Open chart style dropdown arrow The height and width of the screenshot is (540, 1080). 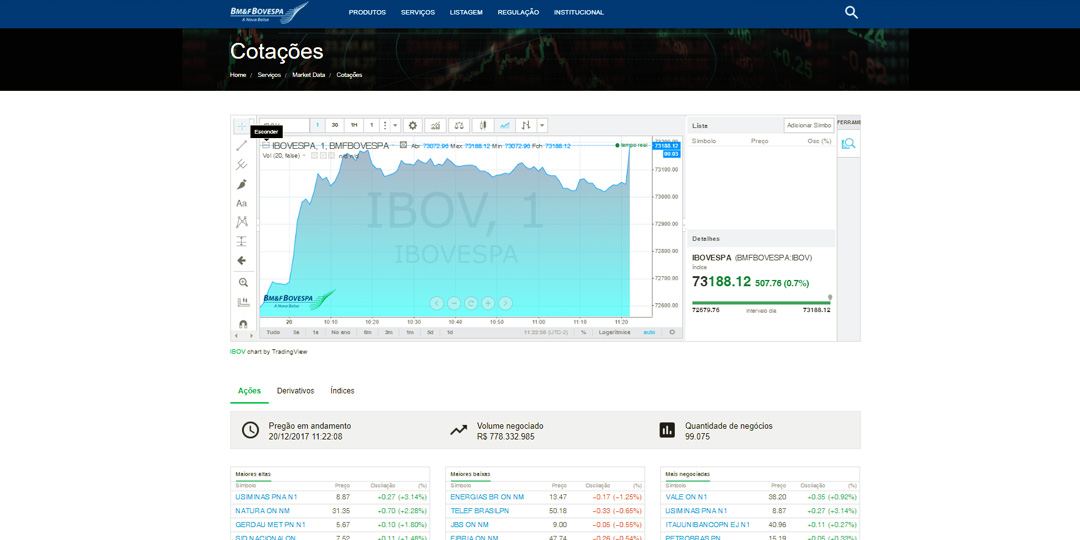tap(543, 125)
